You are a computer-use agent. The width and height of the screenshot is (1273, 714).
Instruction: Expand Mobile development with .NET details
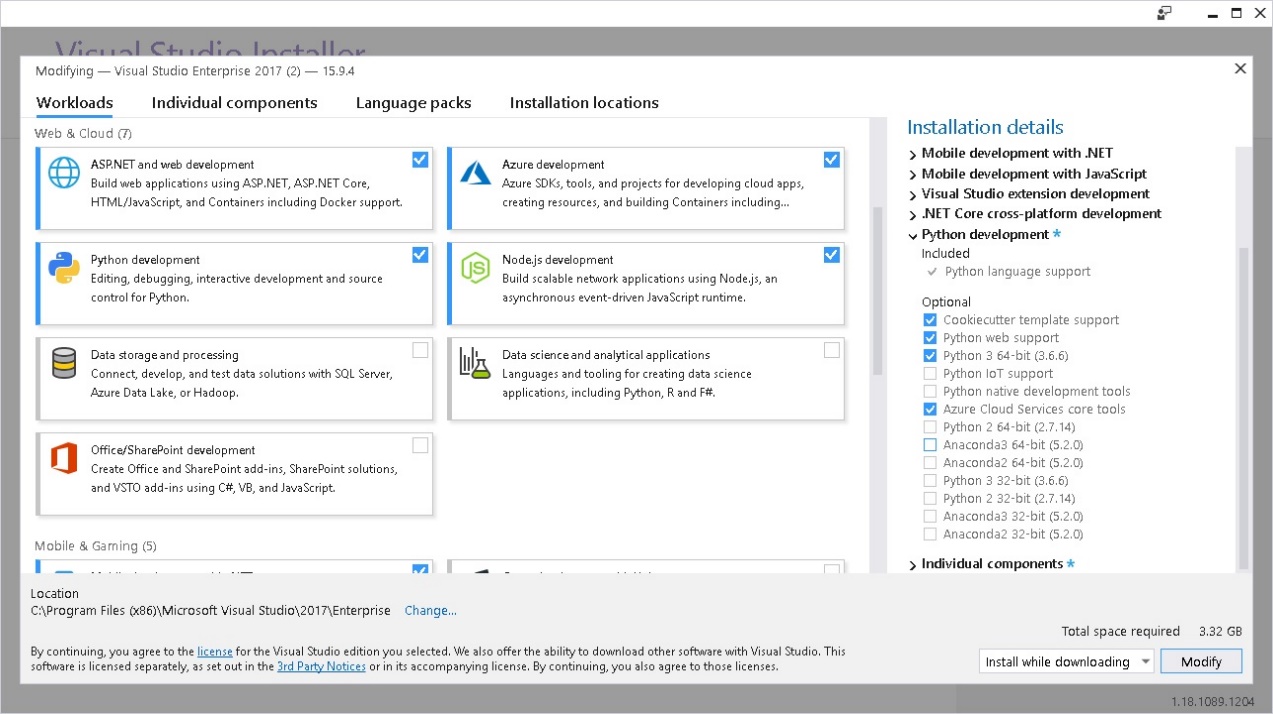click(913, 155)
